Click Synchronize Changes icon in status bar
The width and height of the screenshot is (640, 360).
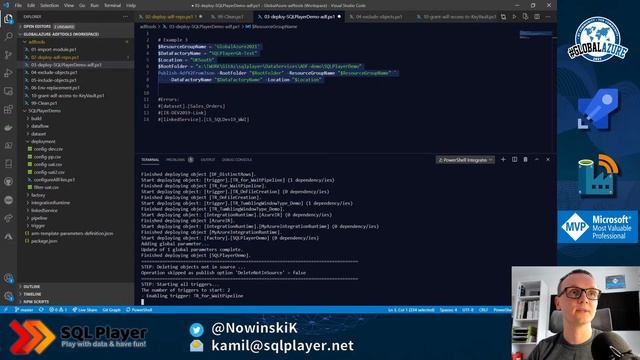point(41,310)
